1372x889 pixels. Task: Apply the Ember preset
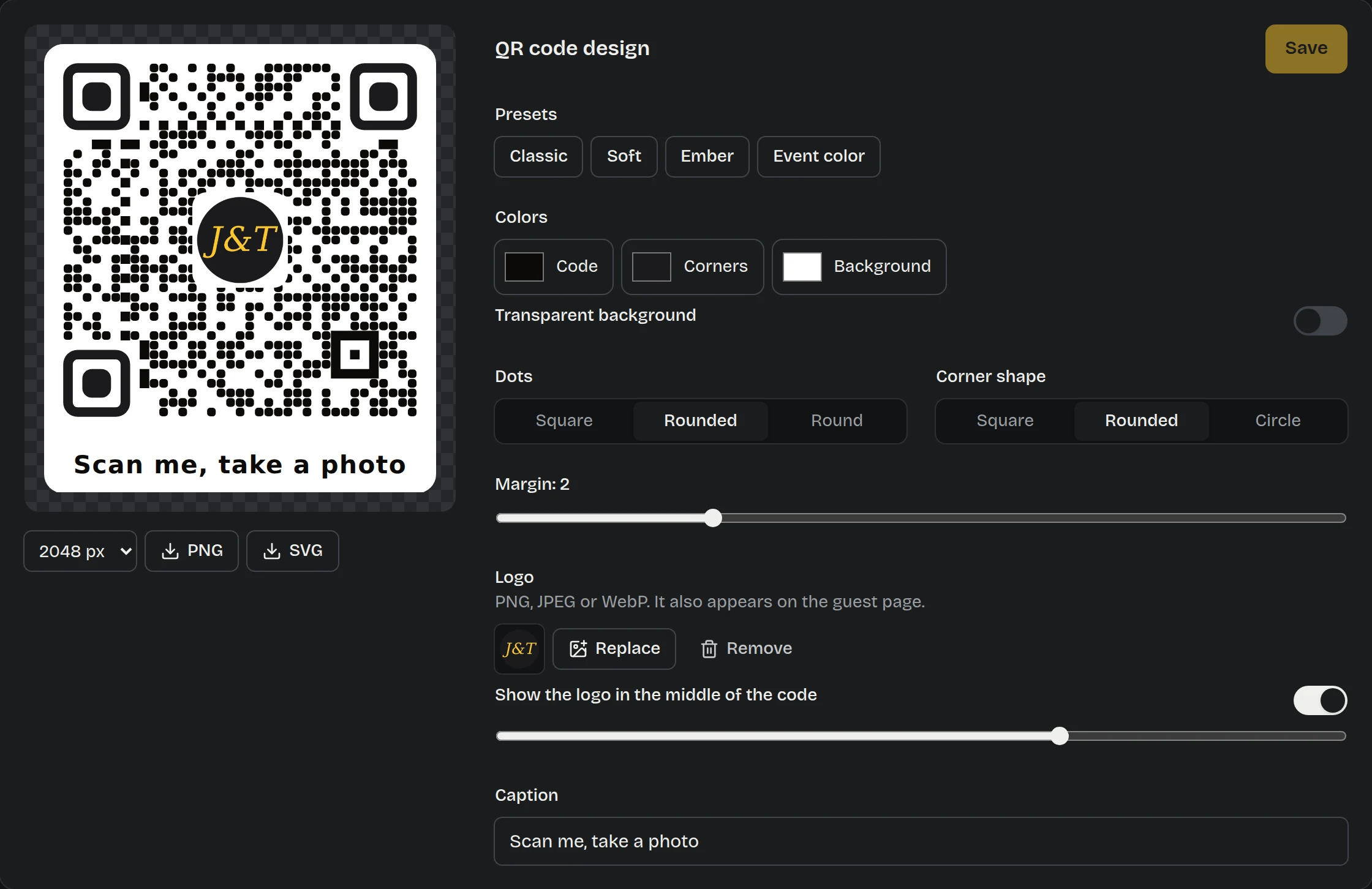[707, 157]
